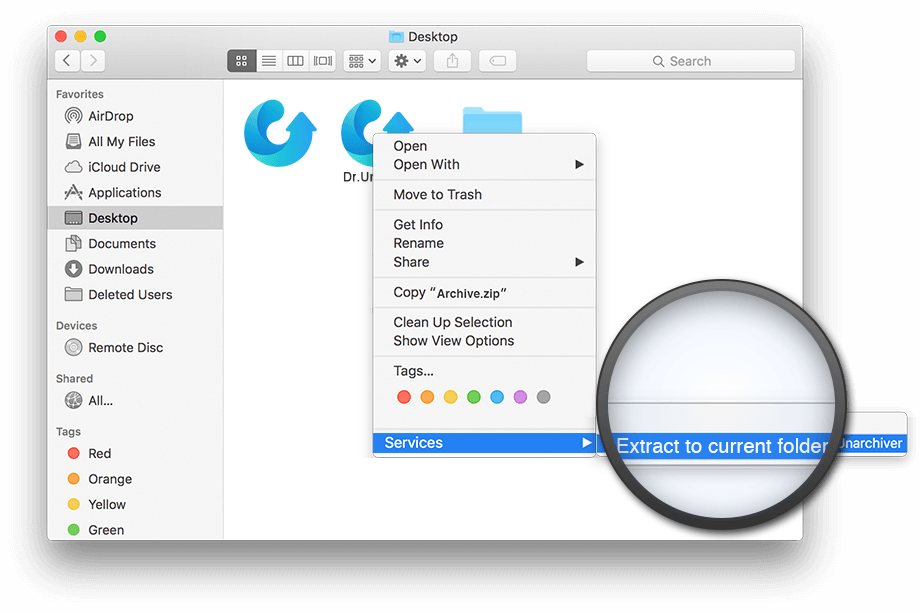This screenshot has width=921, height=613.
Task: Go back with the left chevron button
Action: (68, 60)
